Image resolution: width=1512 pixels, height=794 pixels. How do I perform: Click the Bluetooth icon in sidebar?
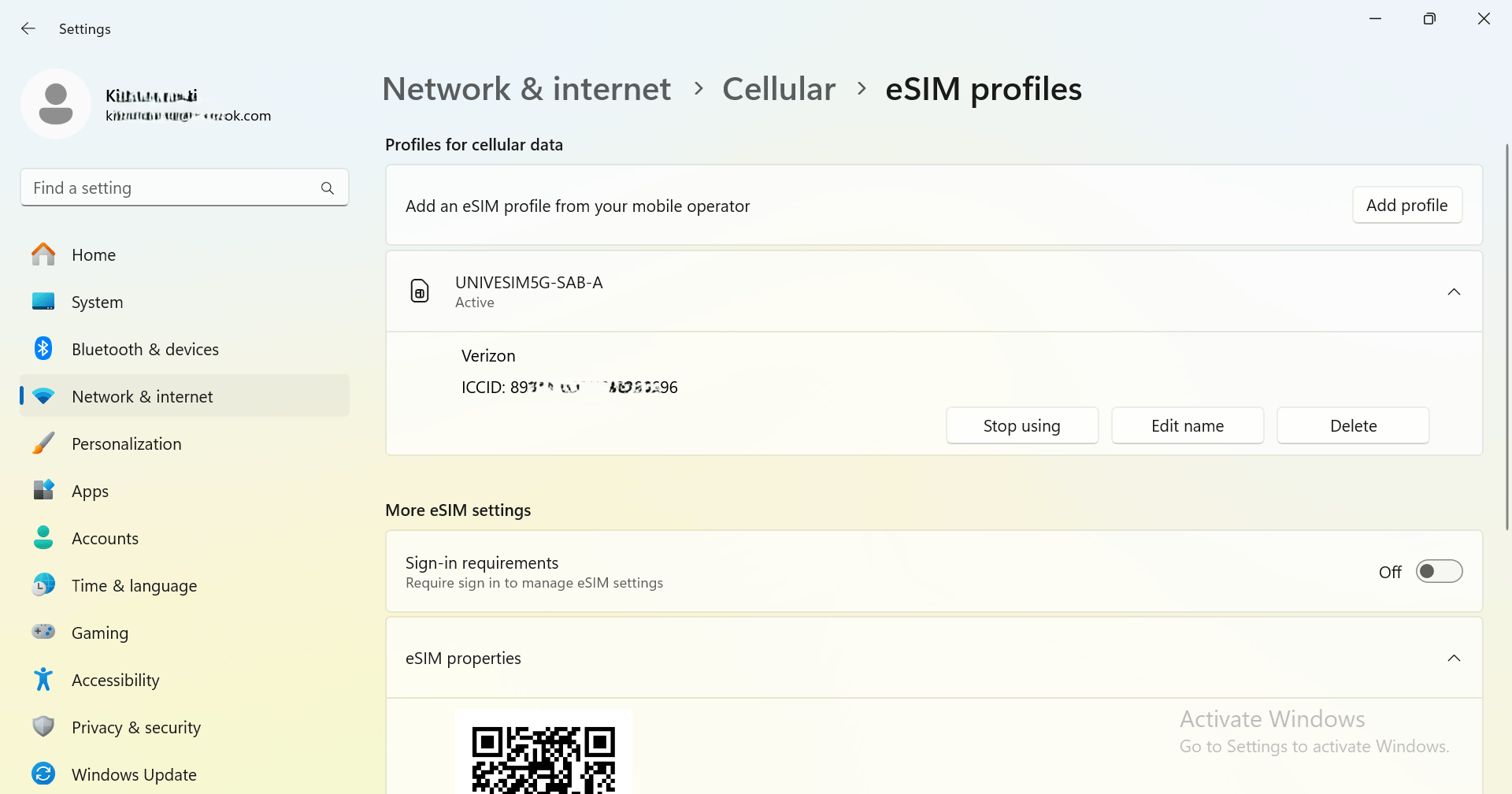[x=43, y=349]
